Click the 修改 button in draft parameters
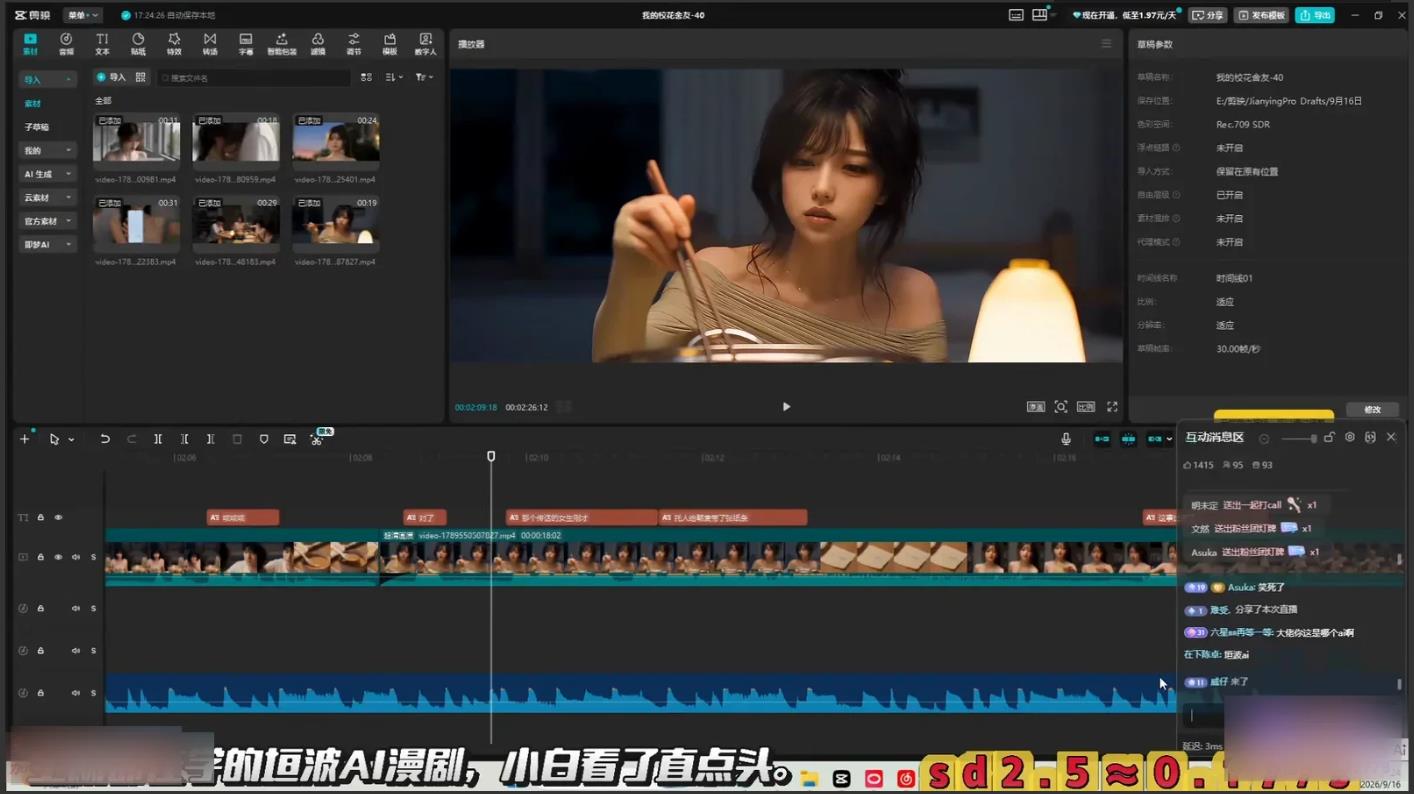This screenshot has width=1414, height=794. pyautogui.click(x=1372, y=410)
